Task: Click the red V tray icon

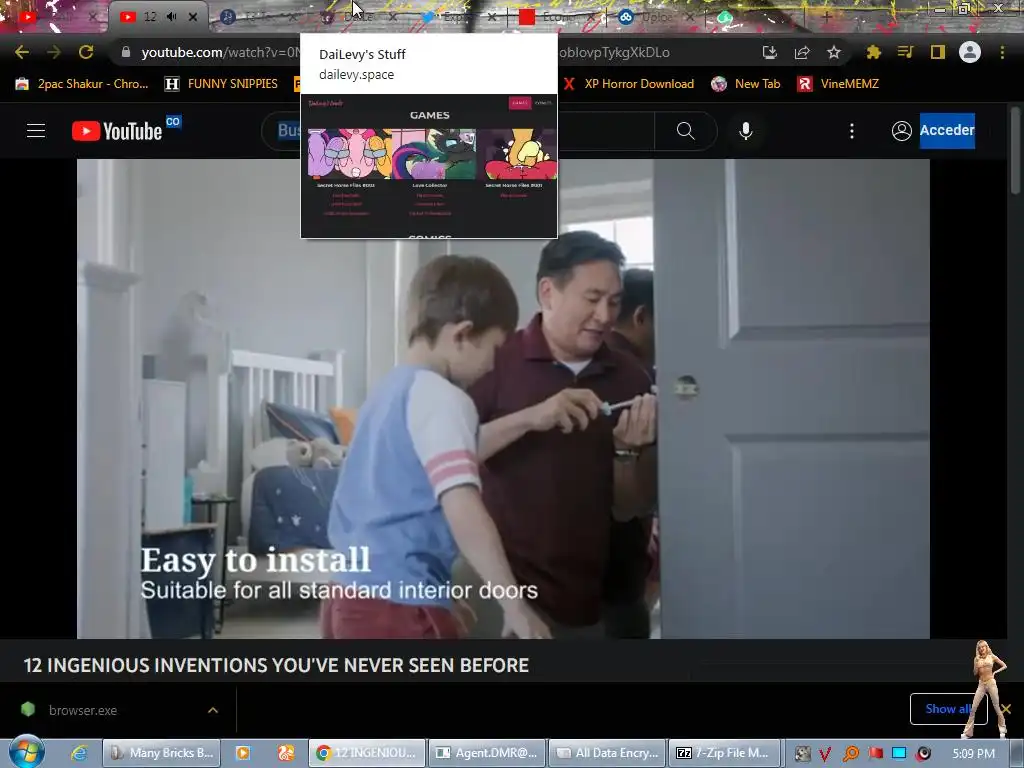Action: pos(825,754)
